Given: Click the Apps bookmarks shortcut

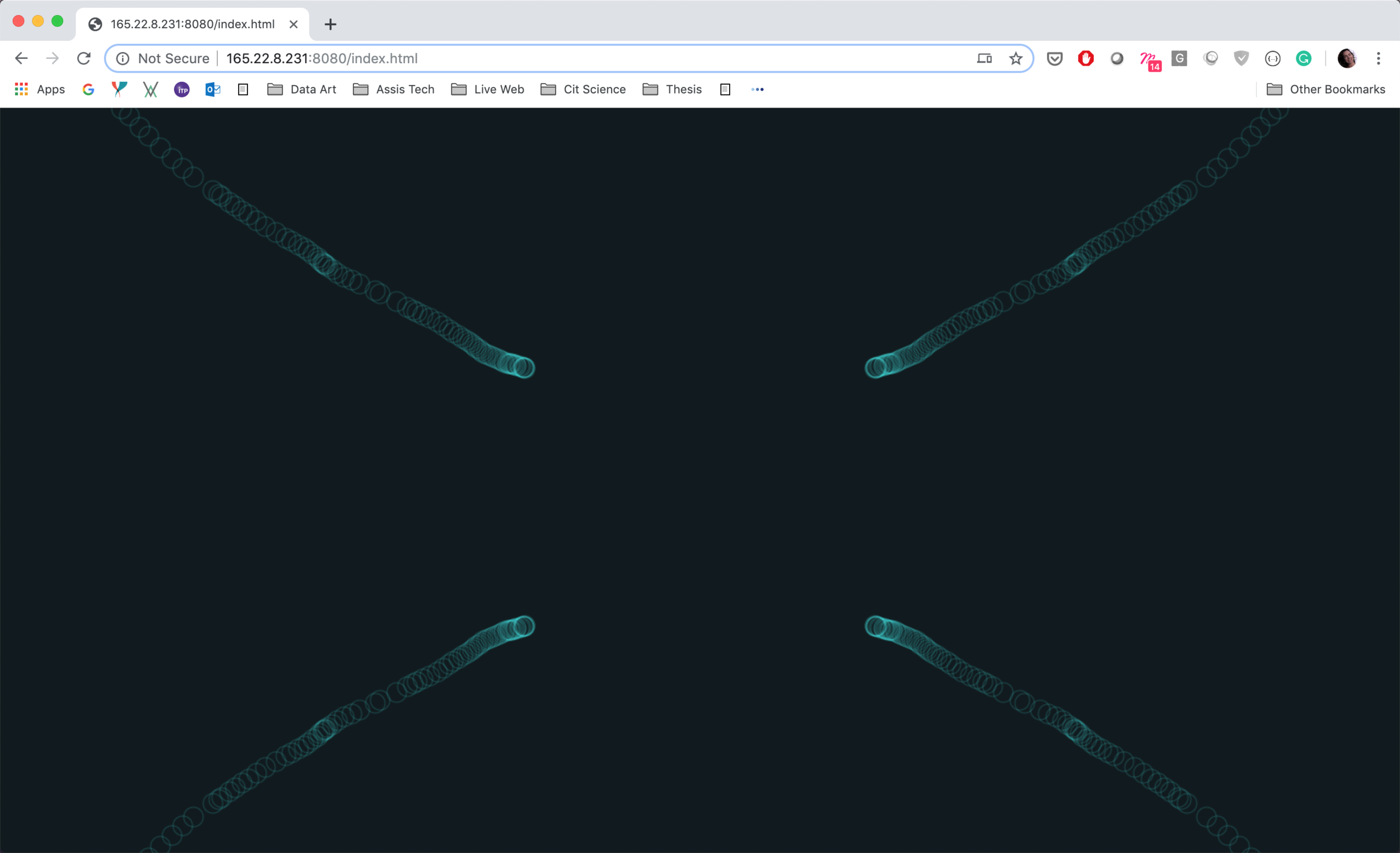Looking at the screenshot, I should (40, 89).
